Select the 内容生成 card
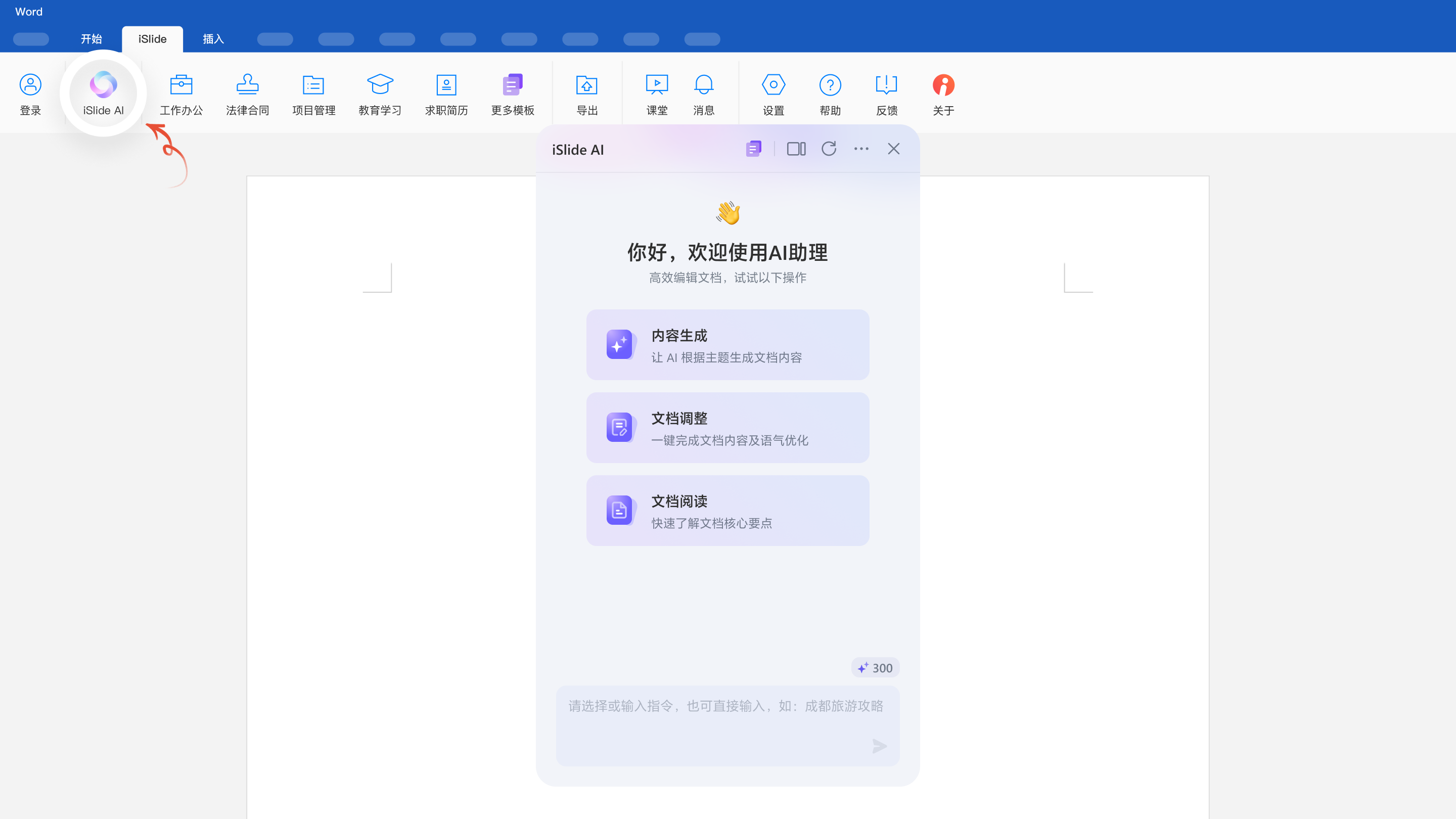Image resolution: width=1456 pixels, height=819 pixels. [727, 345]
